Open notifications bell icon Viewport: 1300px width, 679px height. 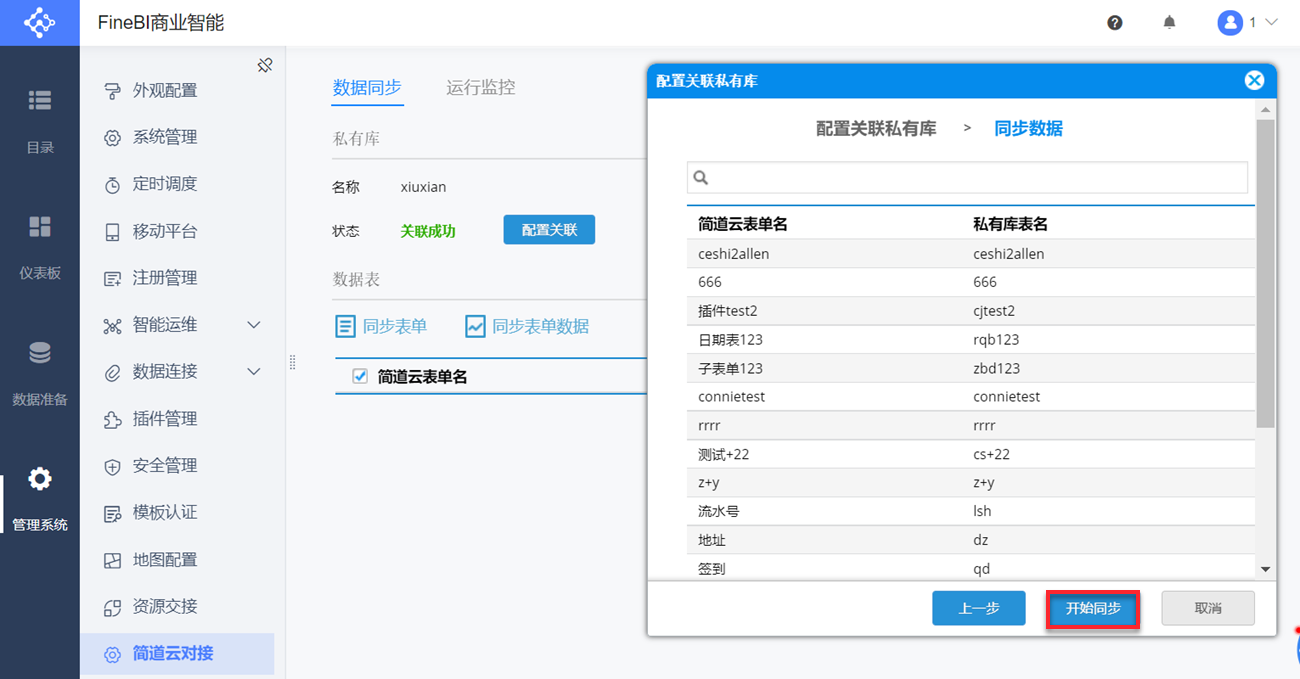click(x=1169, y=22)
